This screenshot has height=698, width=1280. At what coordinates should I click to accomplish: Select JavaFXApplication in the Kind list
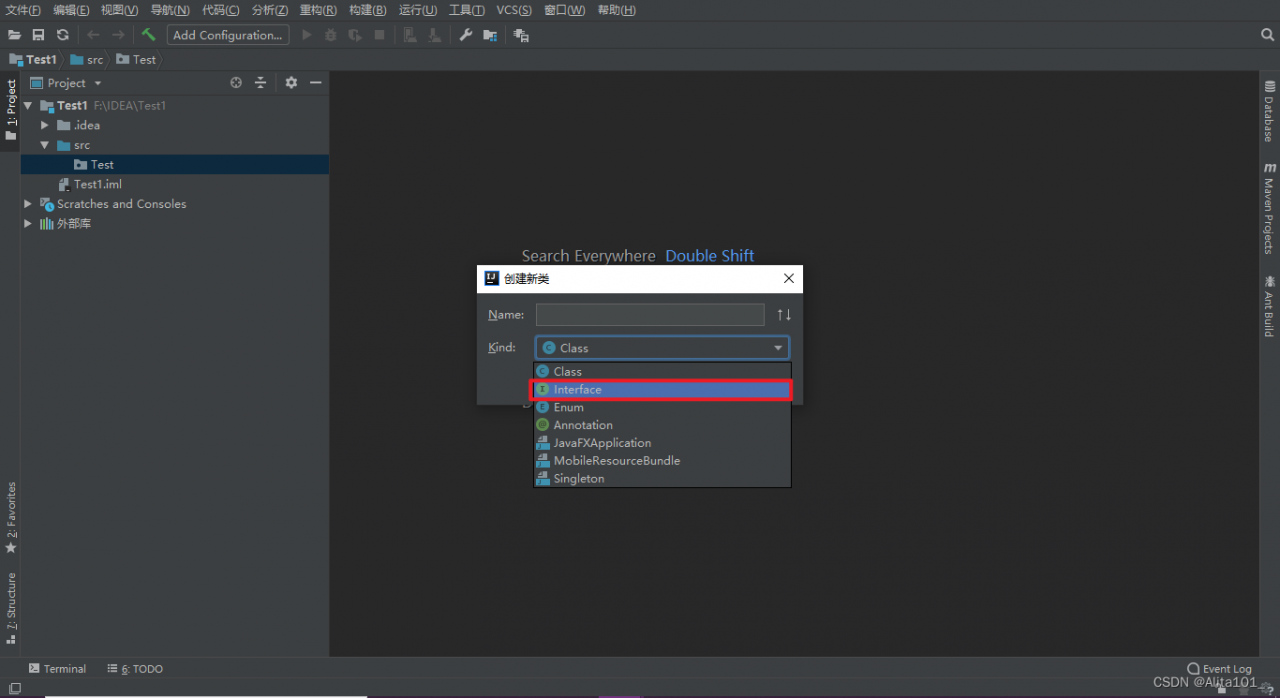[x=662, y=443]
